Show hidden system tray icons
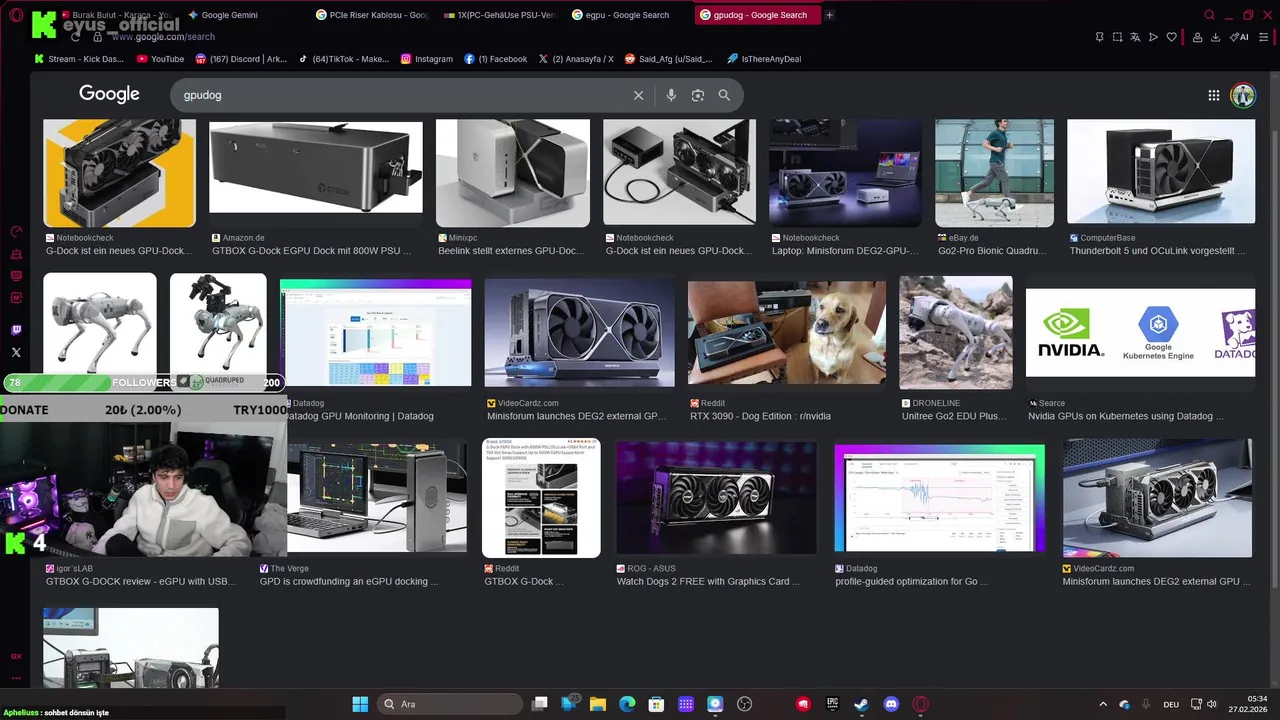Image resolution: width=1280 pixels, height=720 pixels. (x=1103, y=705)
